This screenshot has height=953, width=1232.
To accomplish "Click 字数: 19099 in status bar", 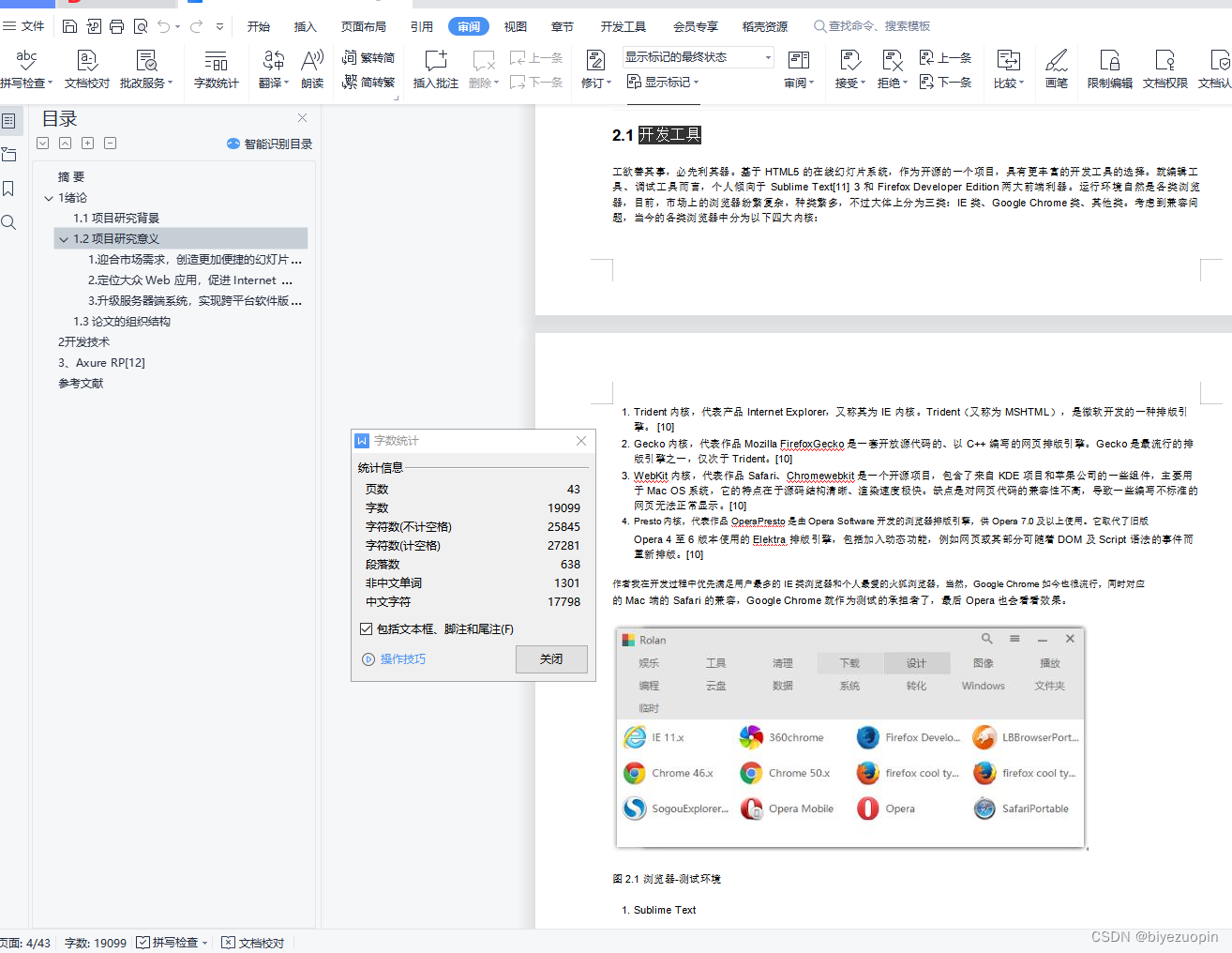I will [x=96, y=943].
